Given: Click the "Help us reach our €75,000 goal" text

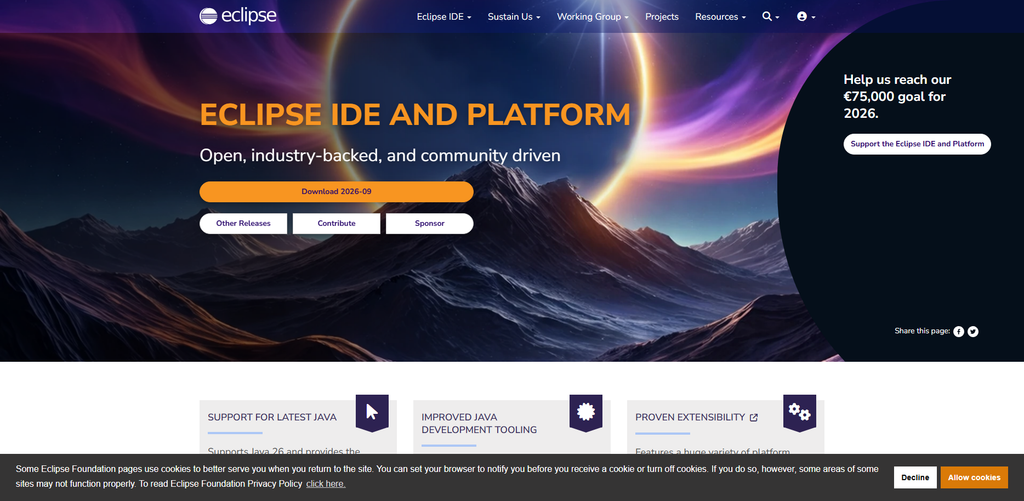Looking at the screenshot, I should click(897, 97).
